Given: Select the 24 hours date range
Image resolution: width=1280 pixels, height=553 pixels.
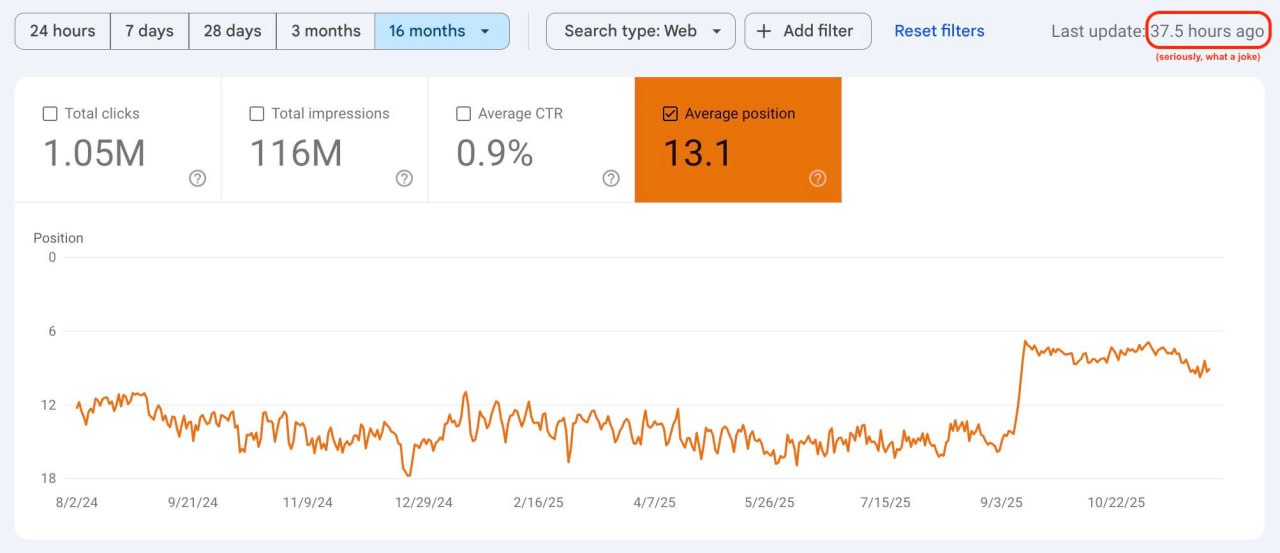Looking at the screenshot, I should coord(62,31).
